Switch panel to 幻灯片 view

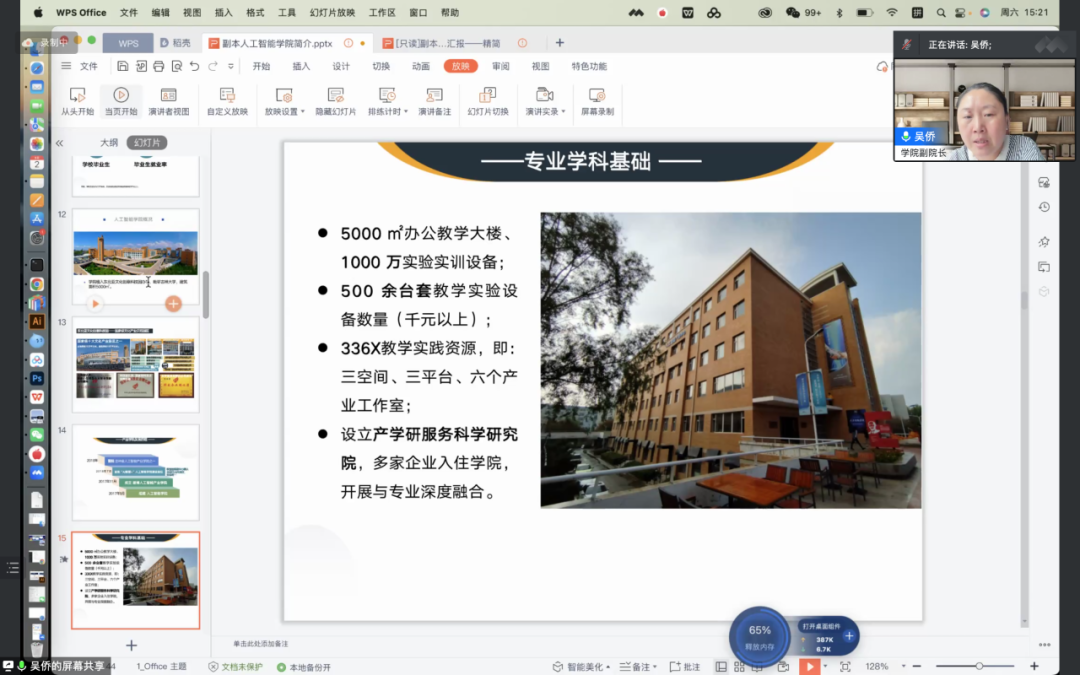point(147,143)
